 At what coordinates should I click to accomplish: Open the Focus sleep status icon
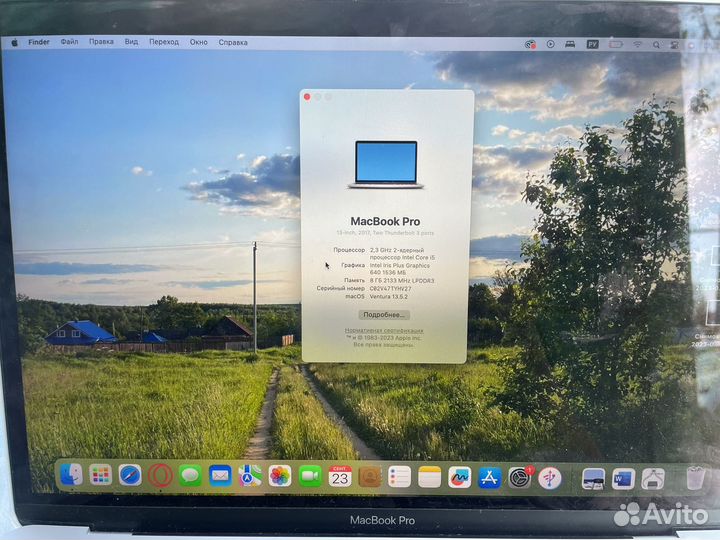coord(570,44)
